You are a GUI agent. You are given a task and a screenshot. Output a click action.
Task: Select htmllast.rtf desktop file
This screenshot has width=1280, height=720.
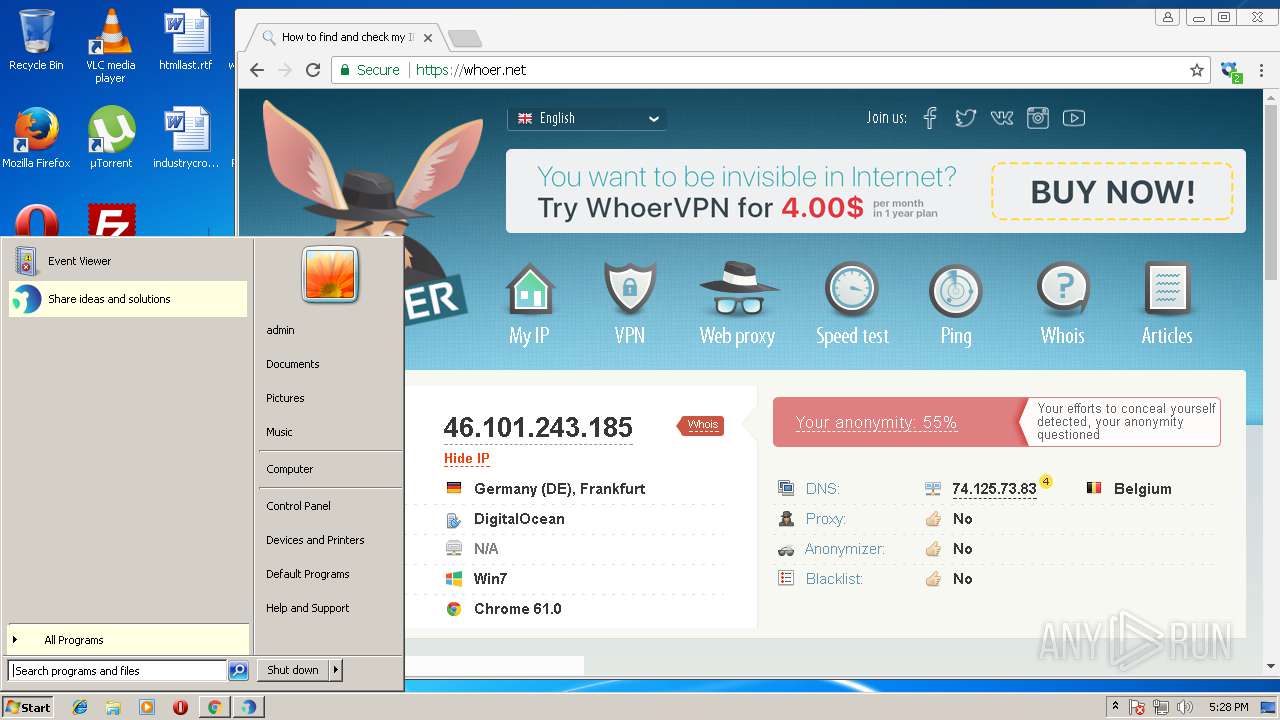point(186,40)
